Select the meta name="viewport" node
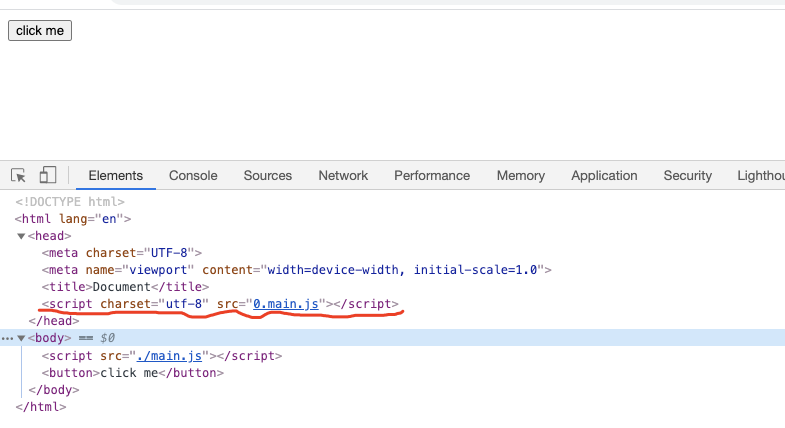 (297, 270)
